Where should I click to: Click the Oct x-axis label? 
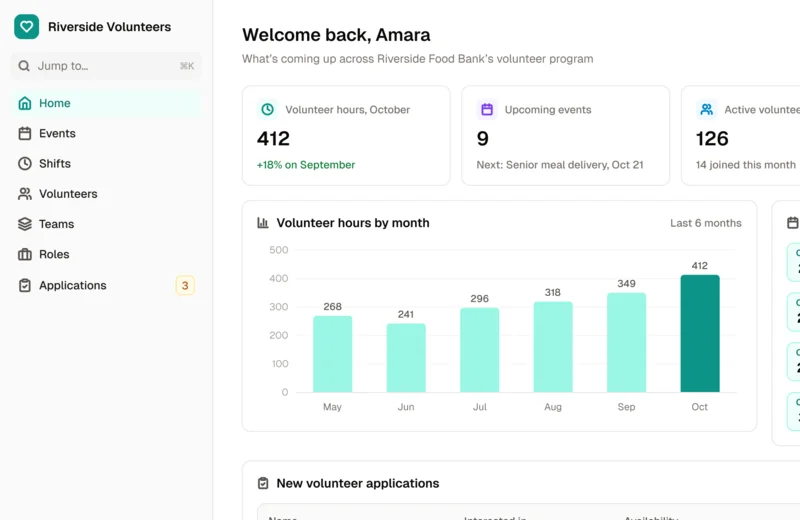point(699,407)
